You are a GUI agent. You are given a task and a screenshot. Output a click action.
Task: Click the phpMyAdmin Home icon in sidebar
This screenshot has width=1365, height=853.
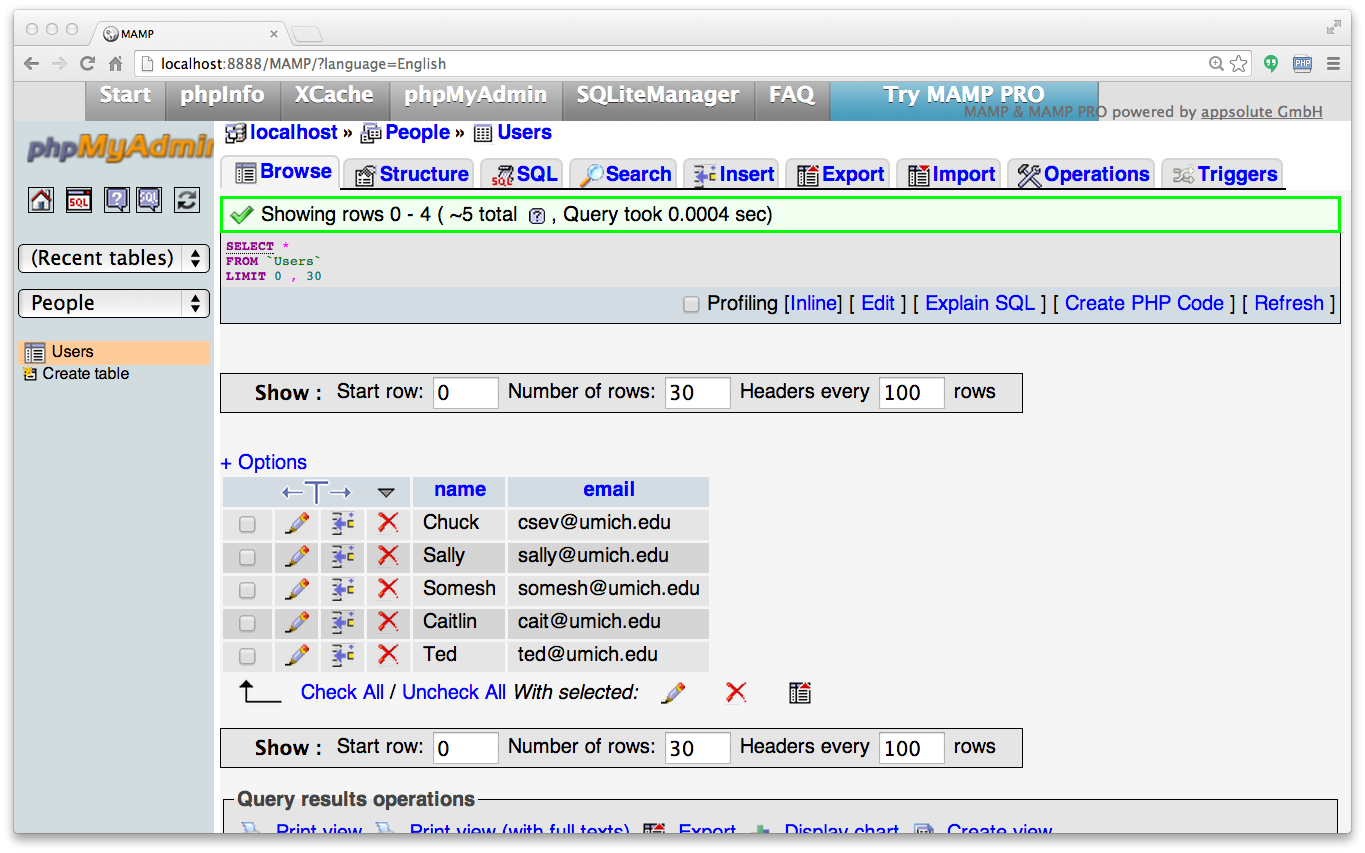41,200
